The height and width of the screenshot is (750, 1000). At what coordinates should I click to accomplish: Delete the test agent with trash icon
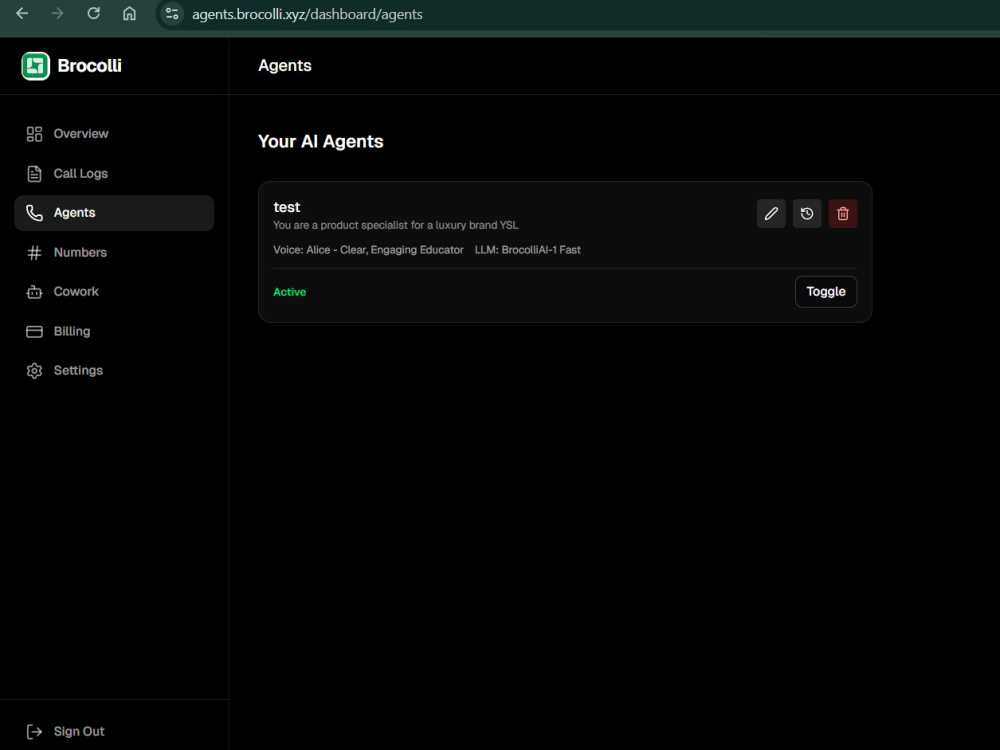click(842, 214)
